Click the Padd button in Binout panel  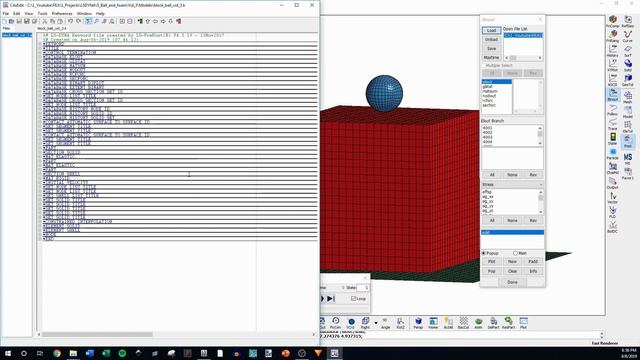[533, 262]
